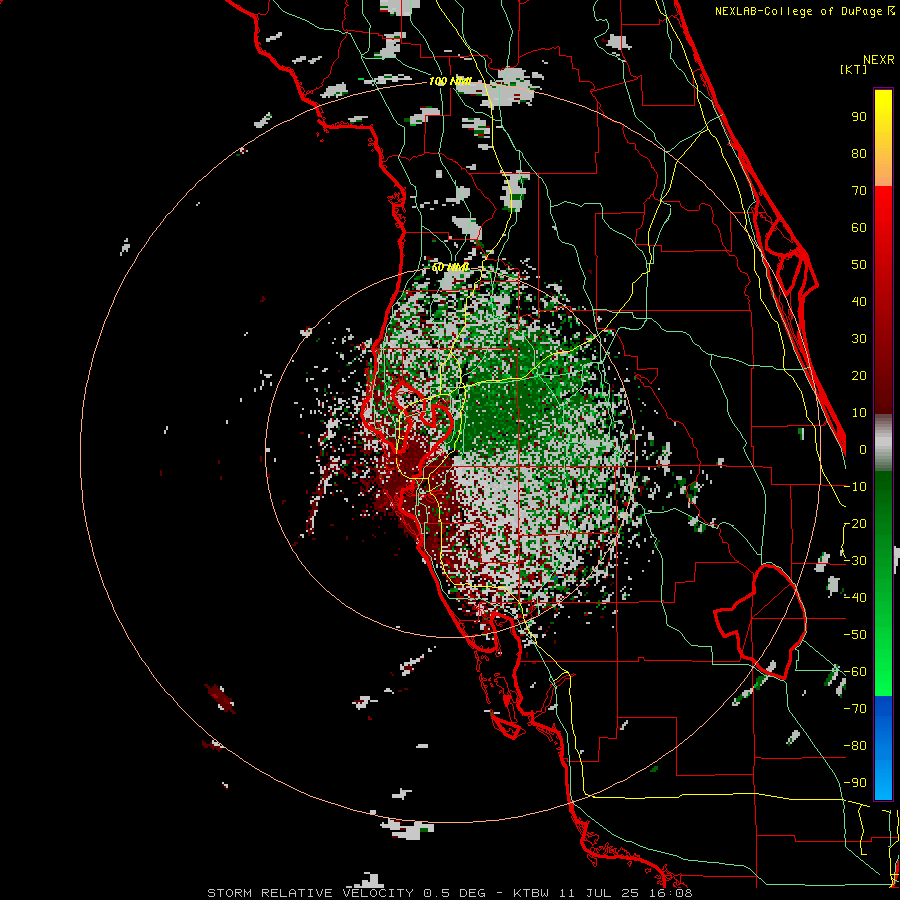Click the 70 value on the velocity scale

click(x=859, y=191)
